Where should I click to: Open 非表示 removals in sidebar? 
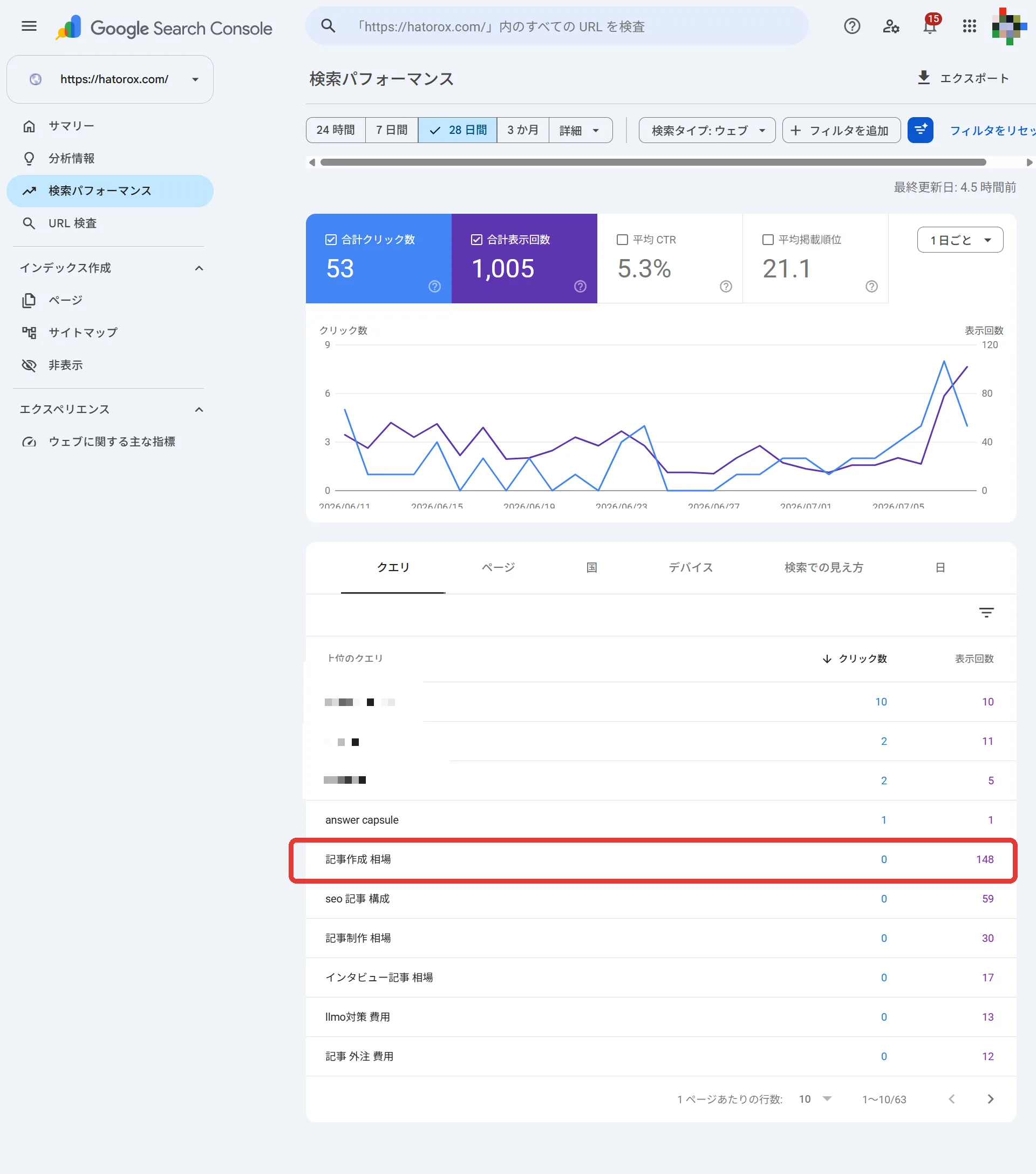110,365
